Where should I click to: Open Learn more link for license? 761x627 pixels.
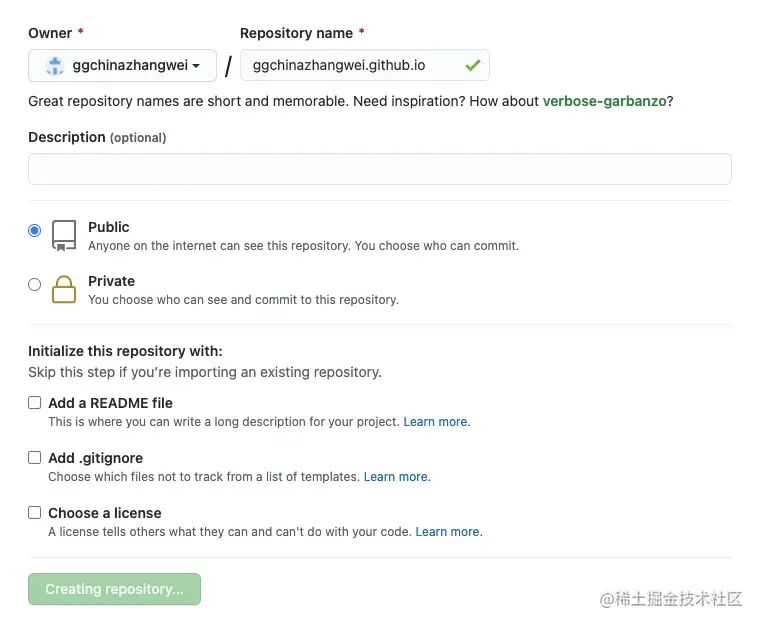(448, 532)
